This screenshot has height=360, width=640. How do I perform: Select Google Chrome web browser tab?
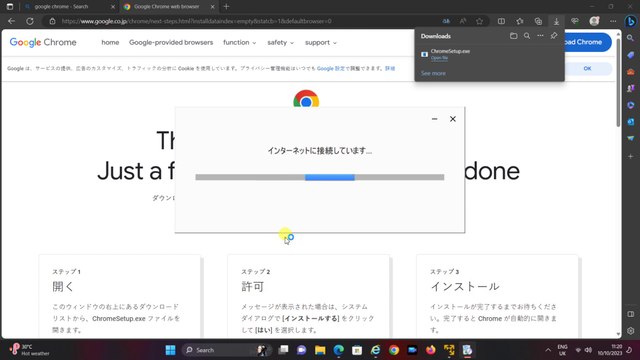pyautogui.click(x=167, y=7)
